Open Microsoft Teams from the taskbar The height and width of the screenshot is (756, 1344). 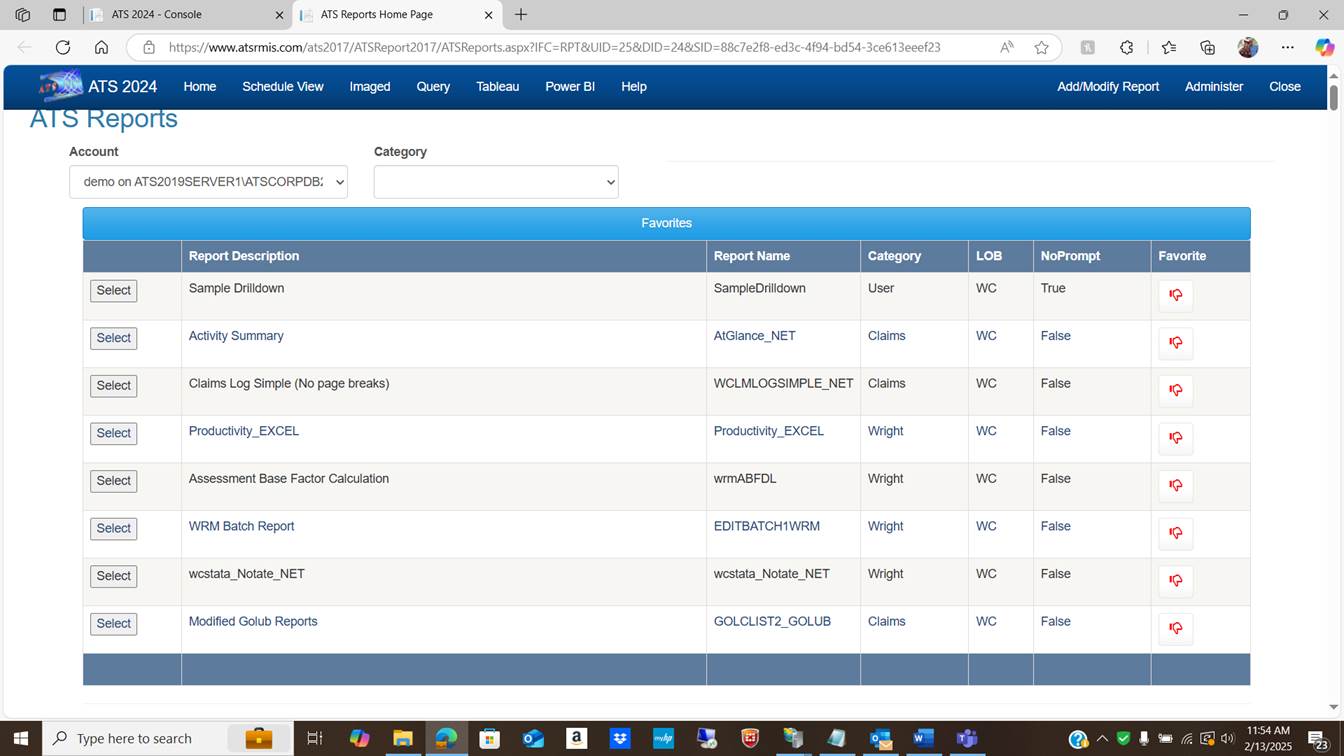pyautogui.click(x=966, y=739)
